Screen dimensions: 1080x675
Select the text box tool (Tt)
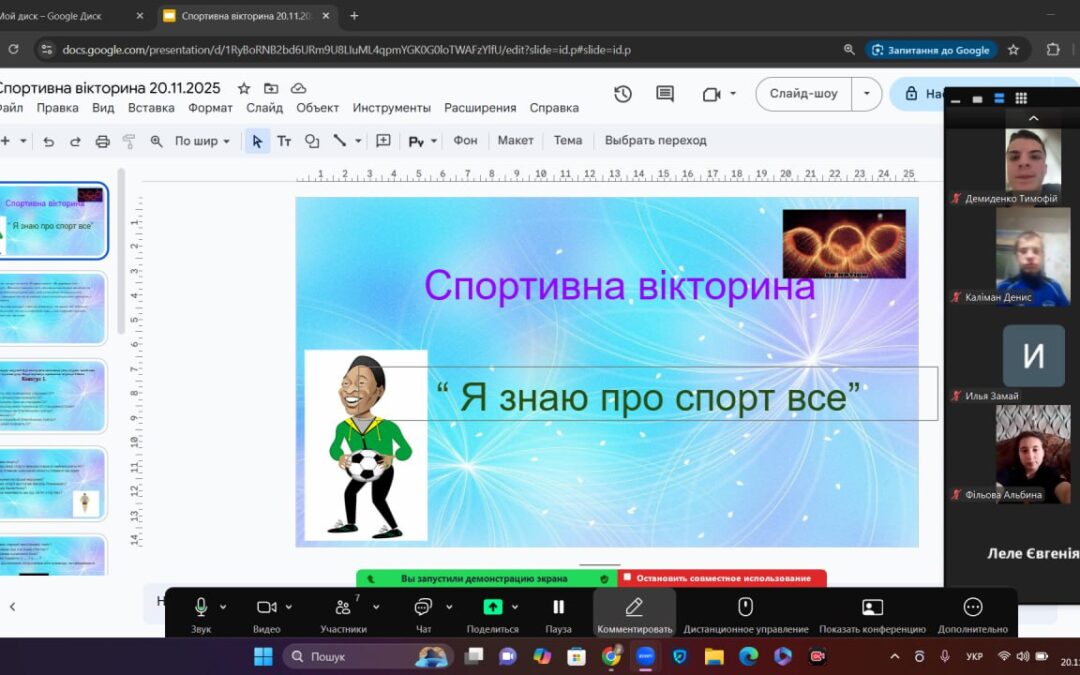click(x=283, y=141)
